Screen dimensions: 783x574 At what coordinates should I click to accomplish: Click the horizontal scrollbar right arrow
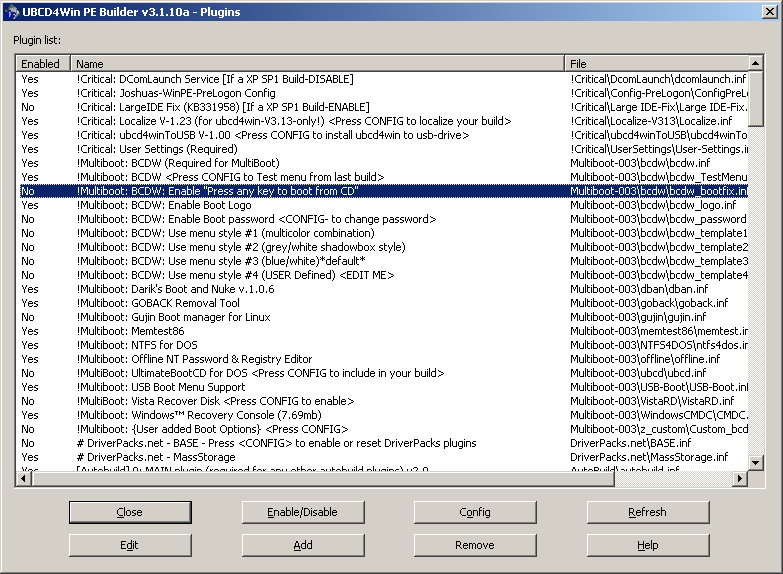740,479
